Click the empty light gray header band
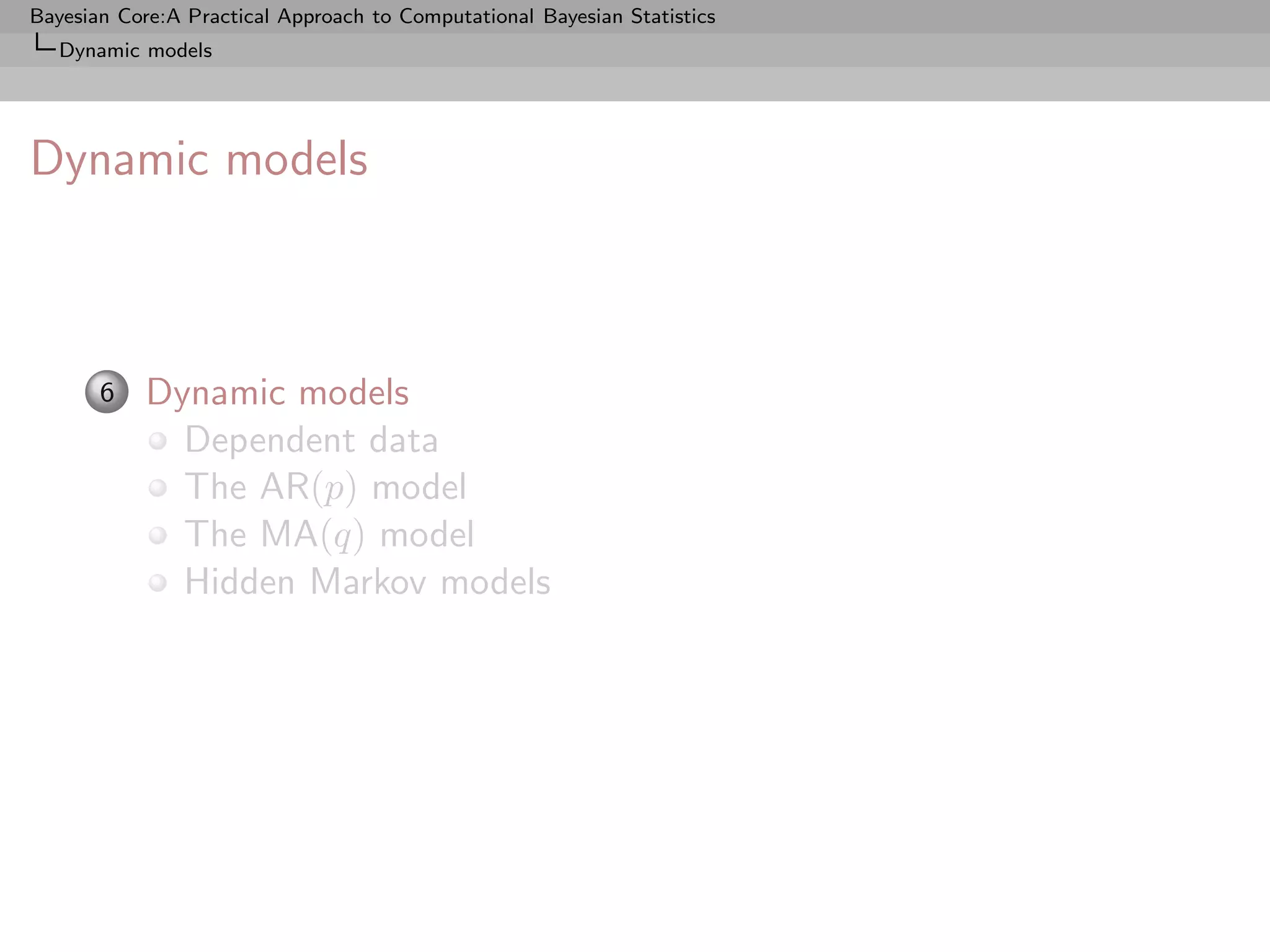This screenshot has width=1270, height=952. click(635, 84)
